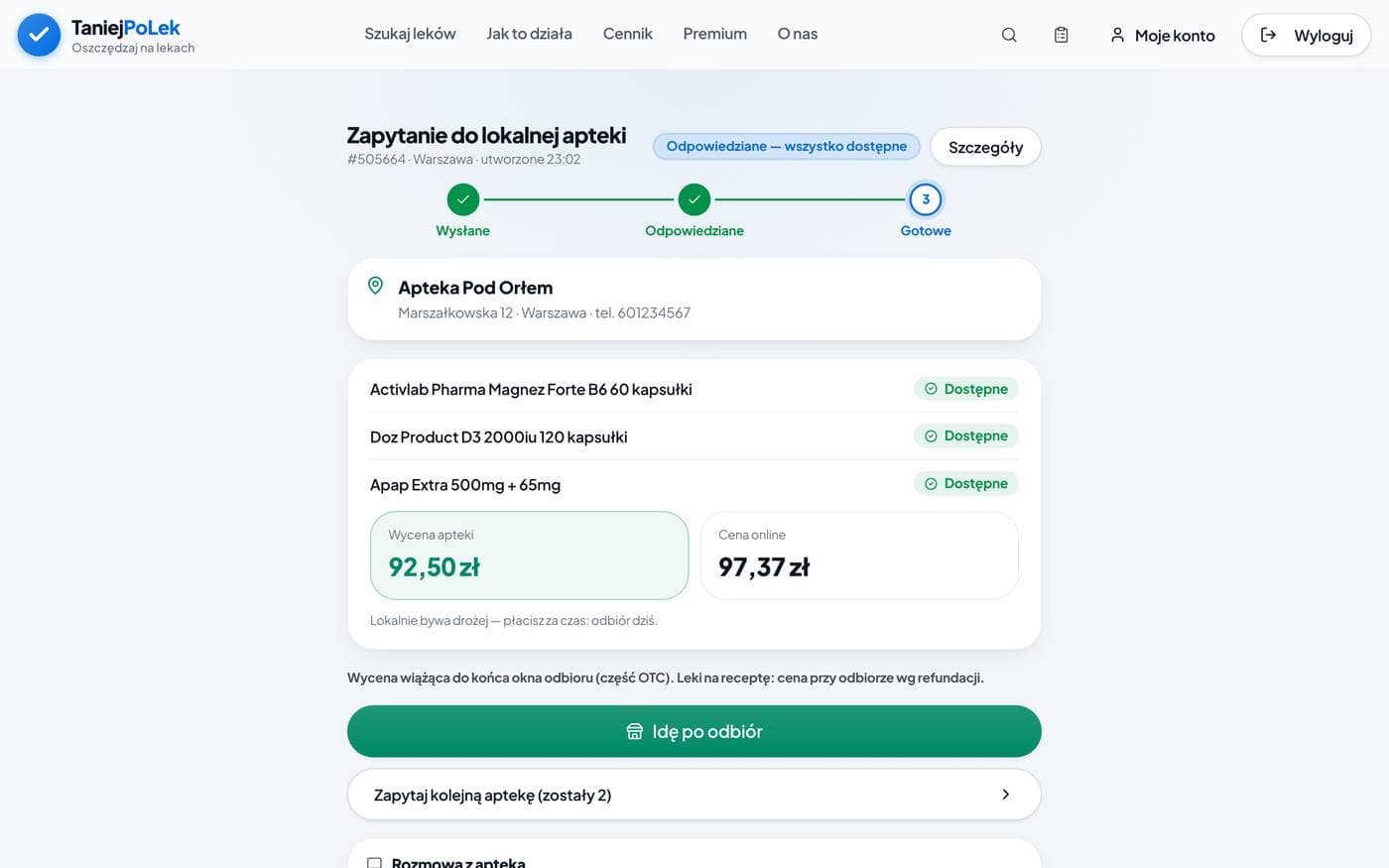Open Moje konto

coord(1162,35)
